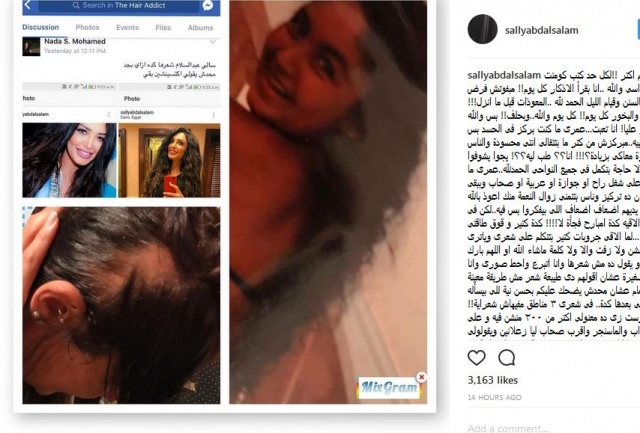Image resolution: width=640 pixels, height=433 pixels.
Task: Open the Albums tab
Action: (200, 28)
